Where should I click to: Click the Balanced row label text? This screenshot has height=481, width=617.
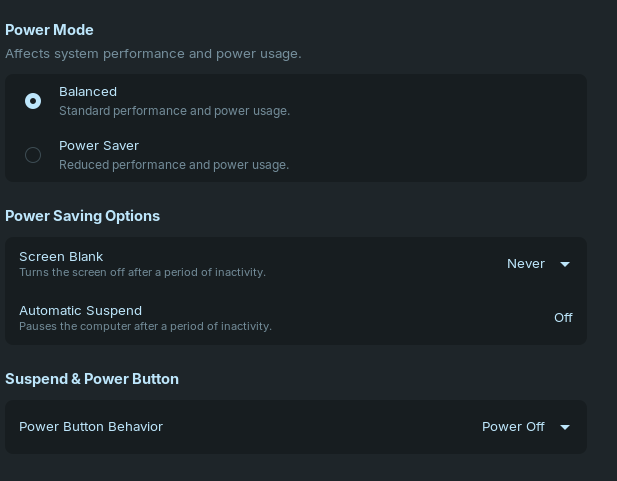88,92
